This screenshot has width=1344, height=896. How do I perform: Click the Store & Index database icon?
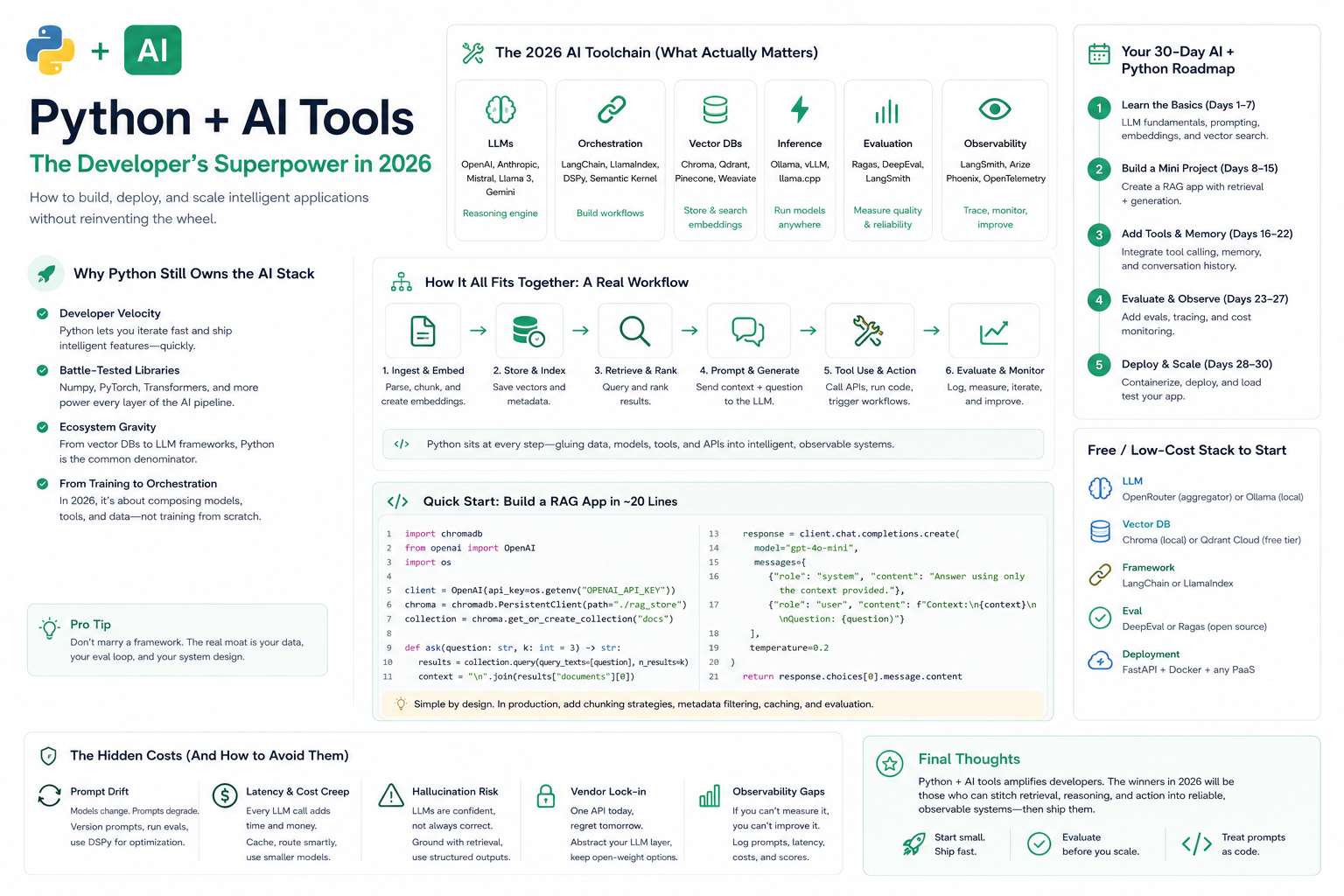pyautogui.click(x=528, y=332)
